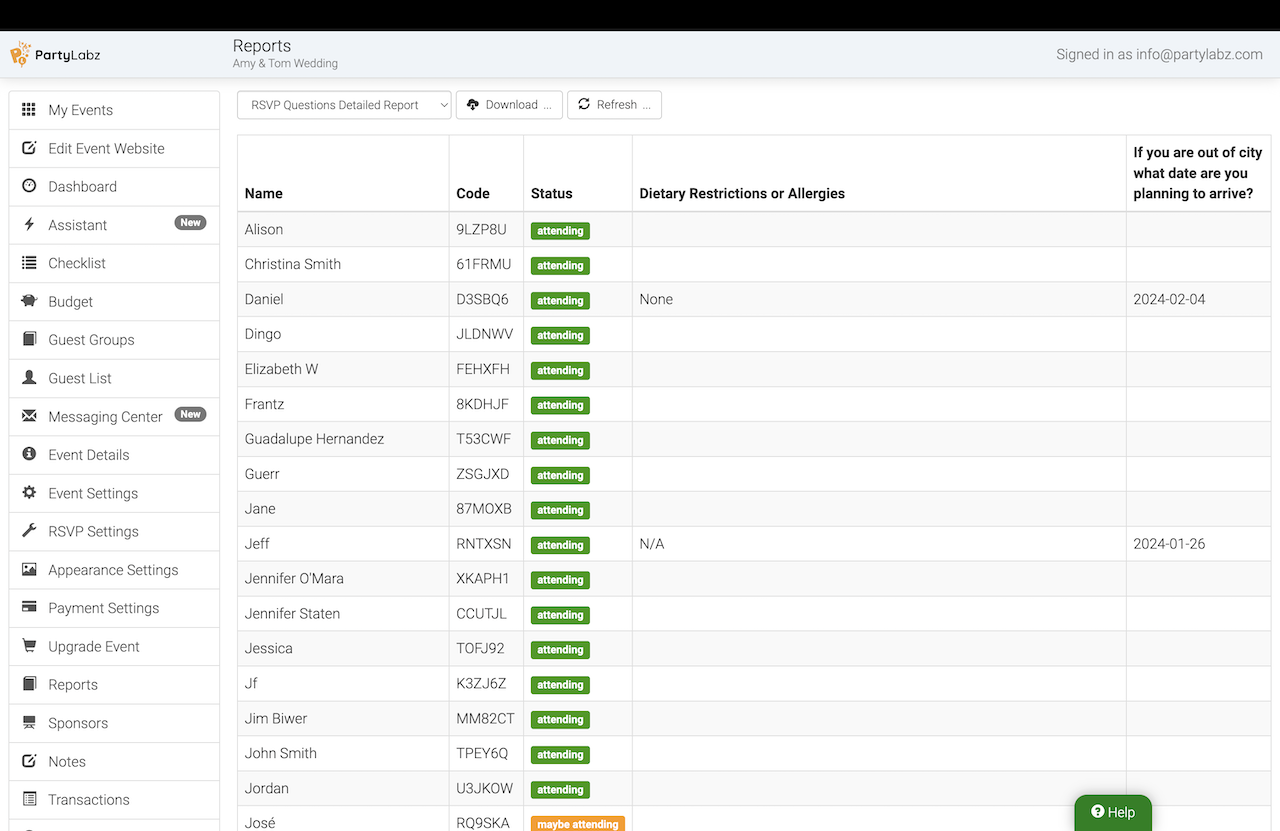1280x831 pixels.
Task: Click the credit card Payment Settings icon
Action: (x=29, y=608)
